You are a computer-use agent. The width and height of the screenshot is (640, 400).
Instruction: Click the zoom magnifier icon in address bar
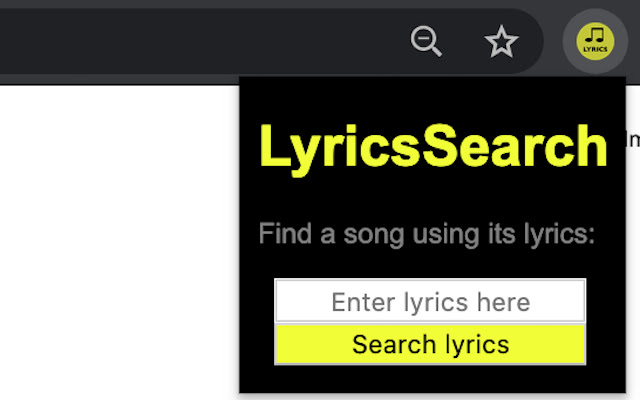point(427,41)
